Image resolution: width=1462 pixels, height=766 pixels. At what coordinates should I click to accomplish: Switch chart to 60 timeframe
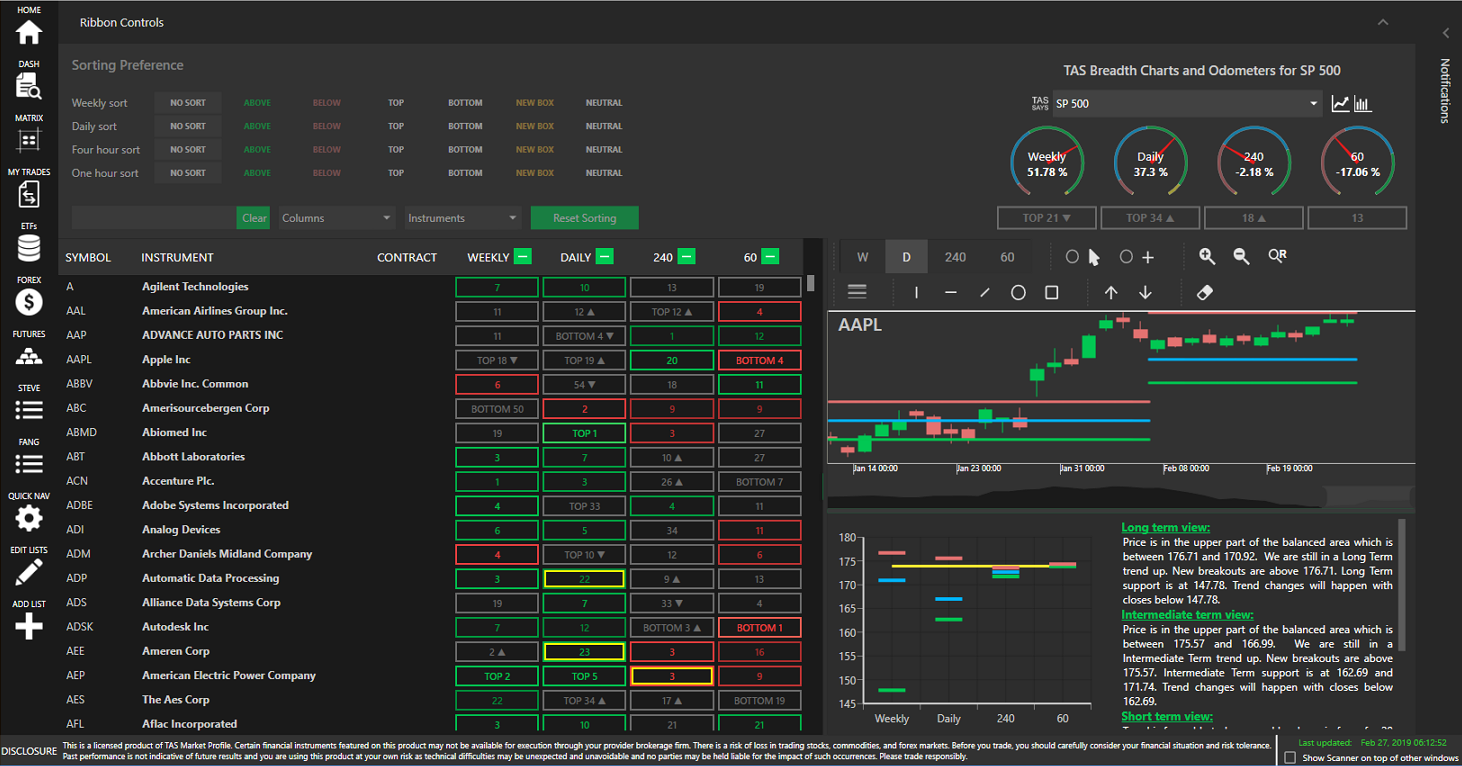(1007, 257)
